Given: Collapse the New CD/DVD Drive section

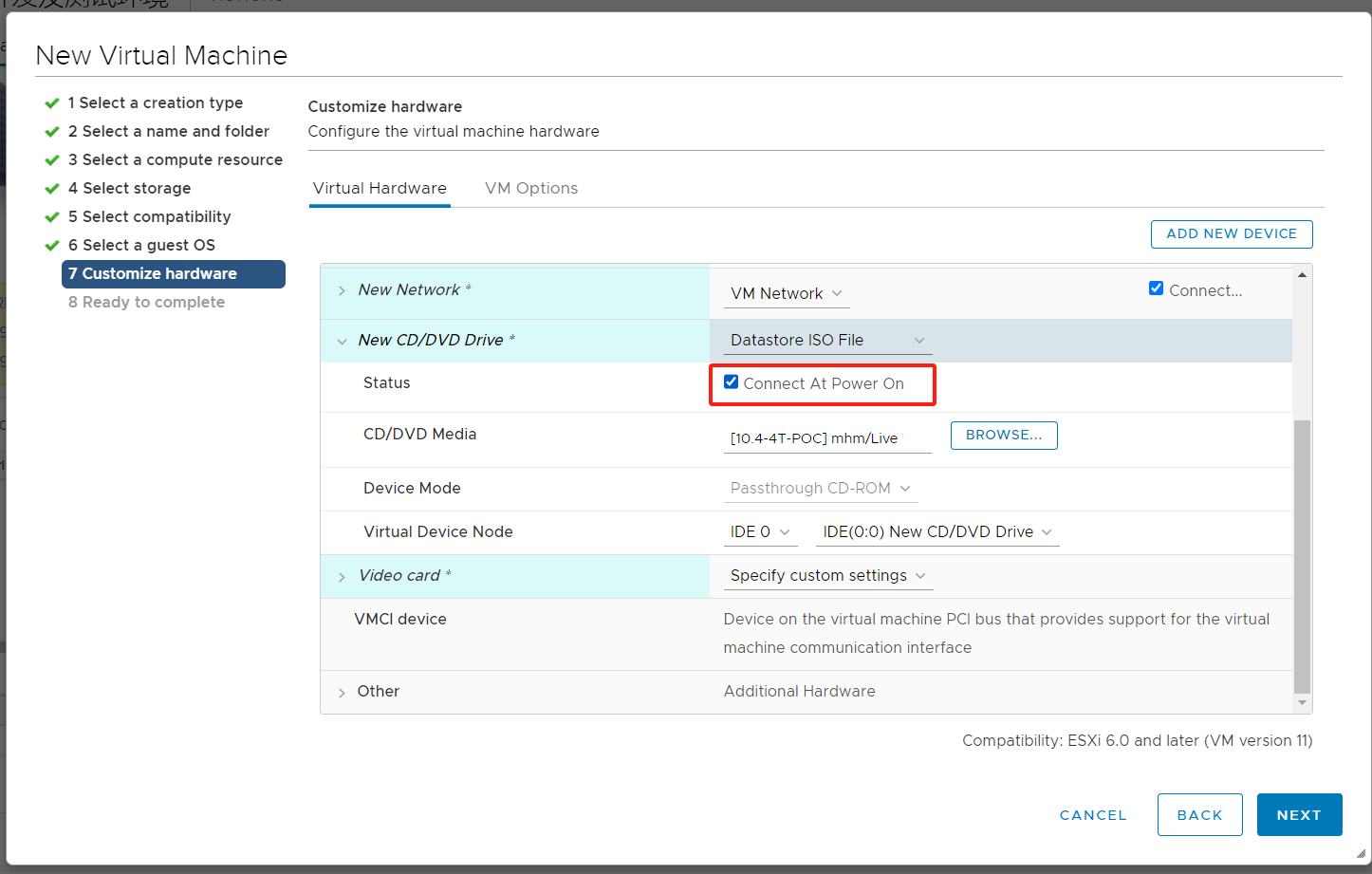Looking at the screenshot, I should pyautogui.click(x=342, y=342).
